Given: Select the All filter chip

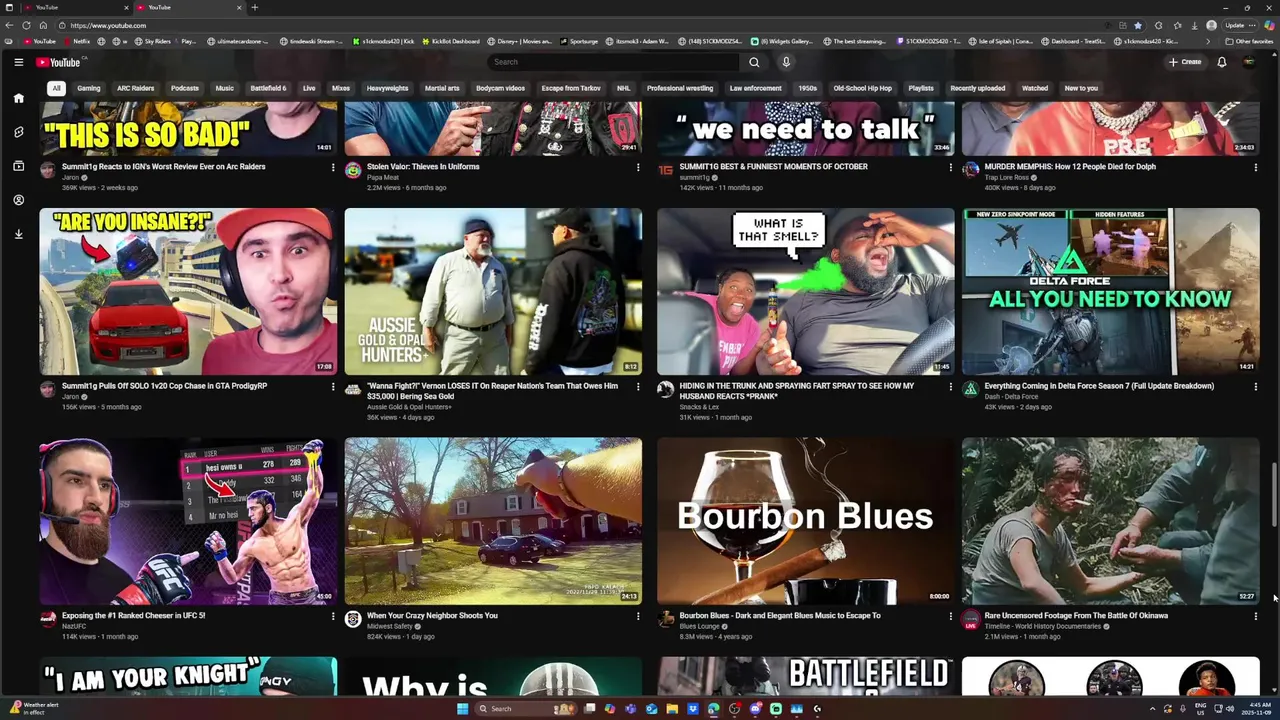Looking at the screenshot, I should pos(56,88).
